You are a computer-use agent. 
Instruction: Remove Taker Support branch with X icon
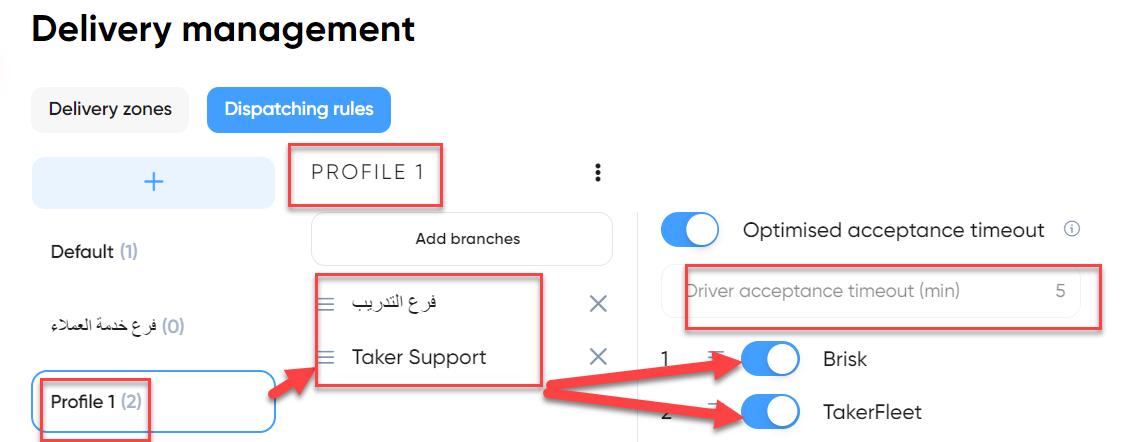[x=598, y=356]
